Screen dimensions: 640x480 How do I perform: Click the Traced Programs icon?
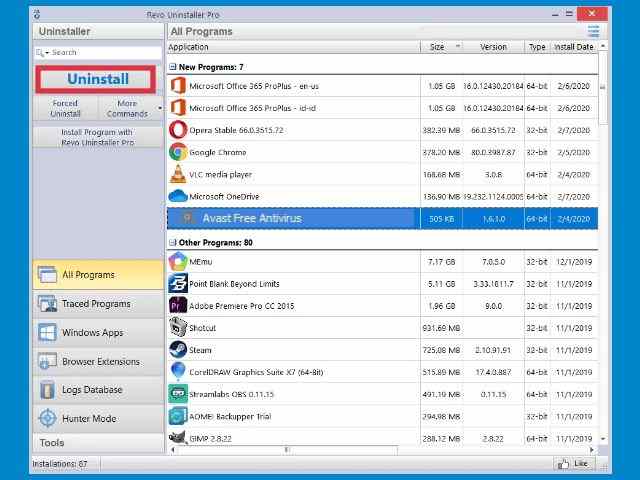point(47,304)
